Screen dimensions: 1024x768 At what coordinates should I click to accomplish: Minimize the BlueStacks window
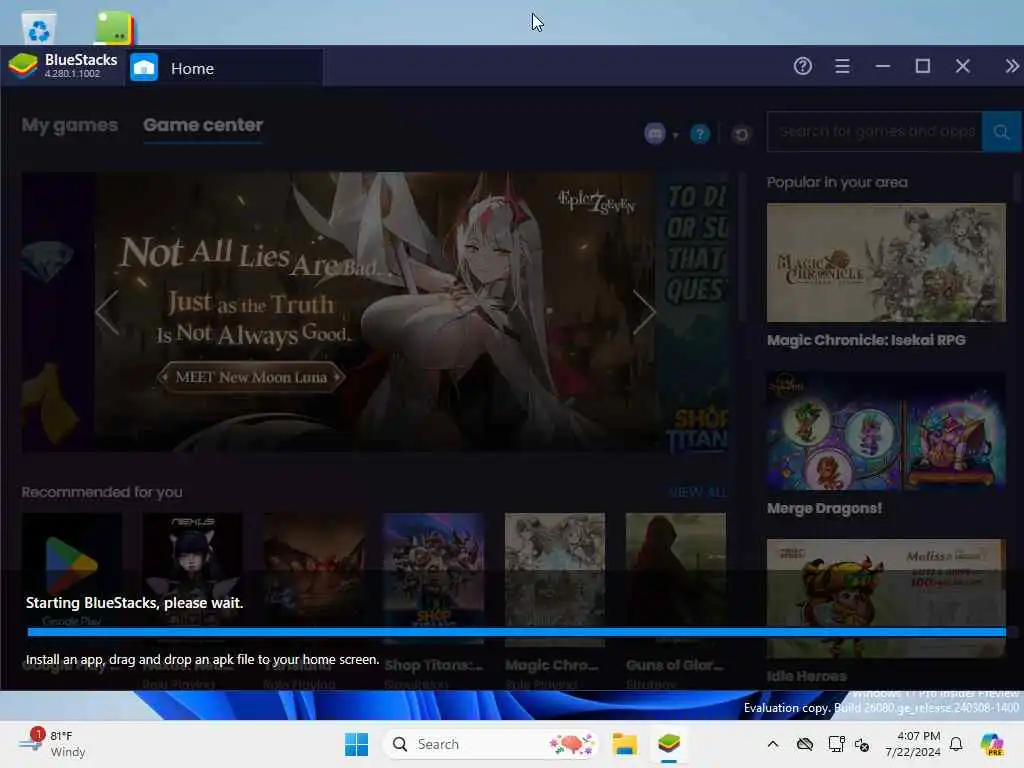[x=883, y=66]
